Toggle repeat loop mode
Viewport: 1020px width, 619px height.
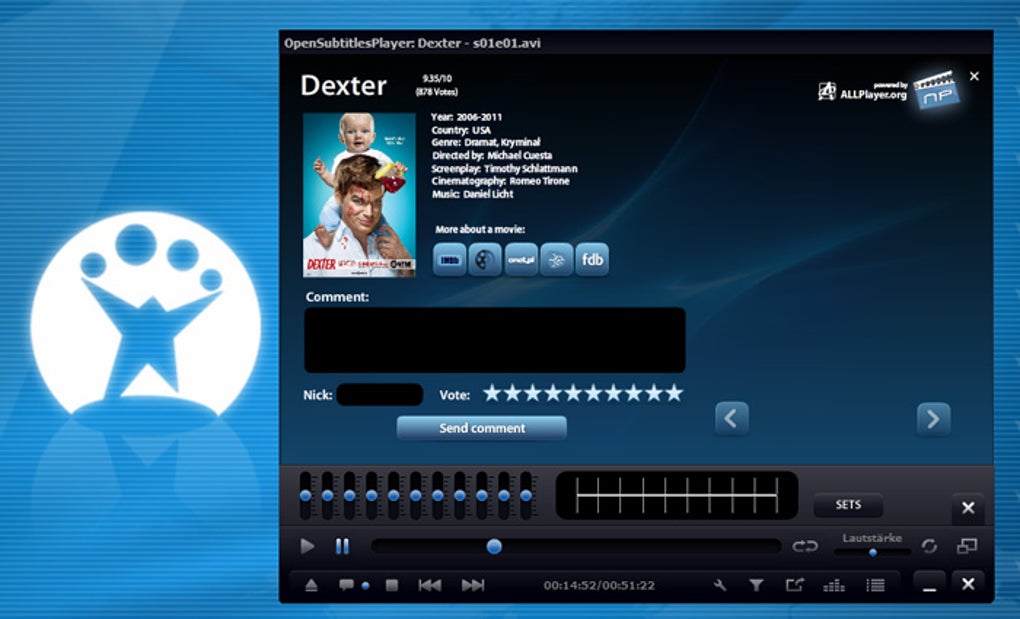805,546
